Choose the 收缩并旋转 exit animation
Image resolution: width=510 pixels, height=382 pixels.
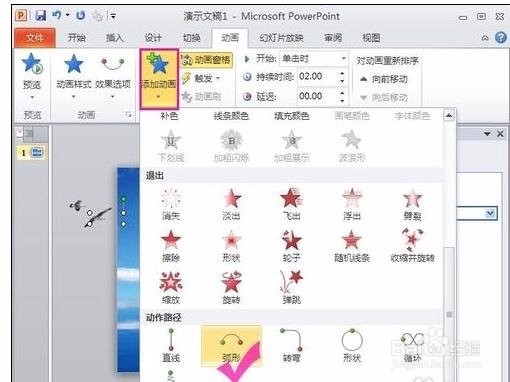pos(413,246)
